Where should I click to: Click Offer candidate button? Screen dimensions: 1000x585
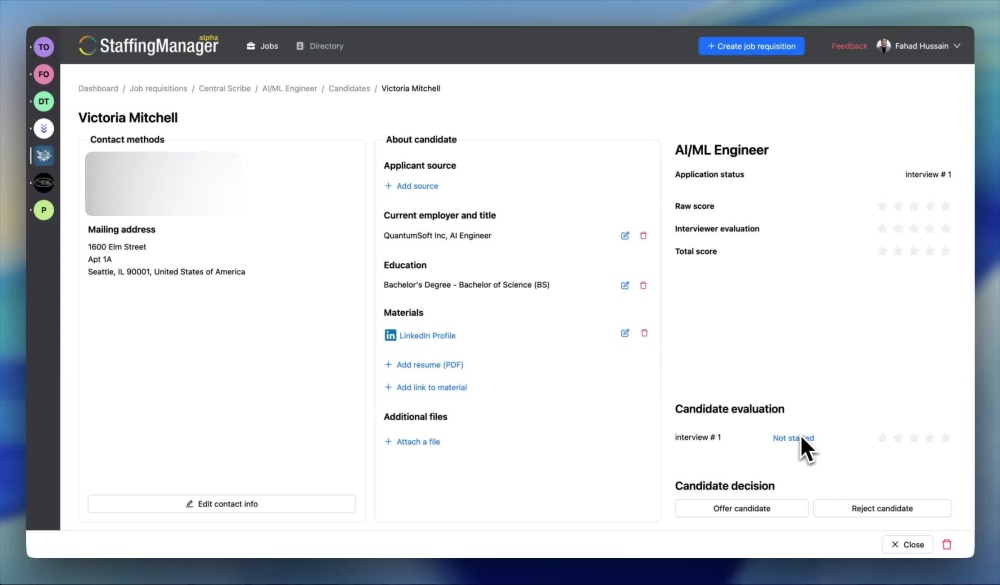point(742,508)
